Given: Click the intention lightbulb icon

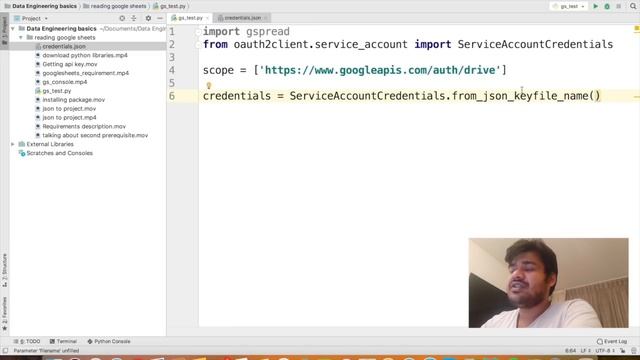Looking at the screenshot, I should coord(209,85).
